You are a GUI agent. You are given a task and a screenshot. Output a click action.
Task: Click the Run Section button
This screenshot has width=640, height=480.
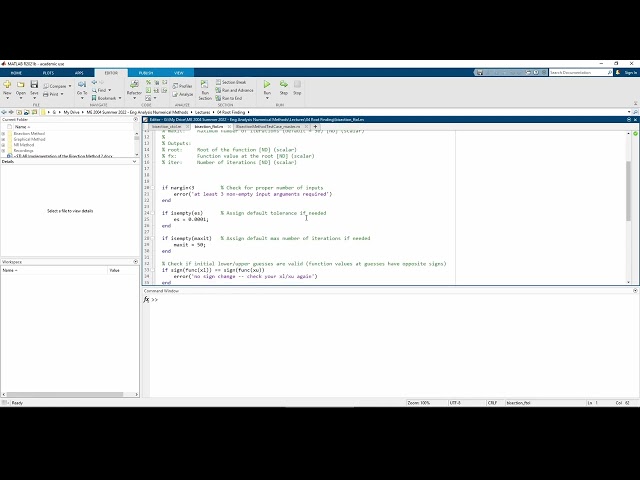[x=205, y=90]
